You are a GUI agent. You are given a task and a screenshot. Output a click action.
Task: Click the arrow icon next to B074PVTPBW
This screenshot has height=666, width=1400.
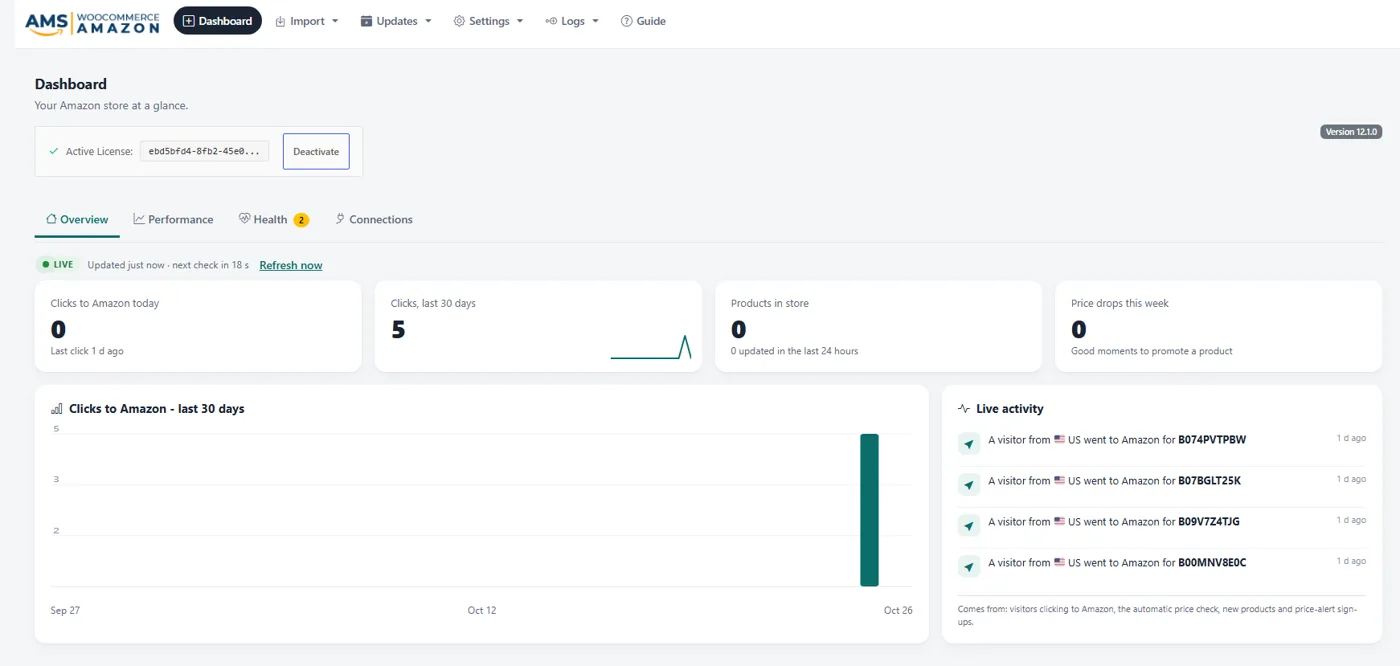(969, 444)
